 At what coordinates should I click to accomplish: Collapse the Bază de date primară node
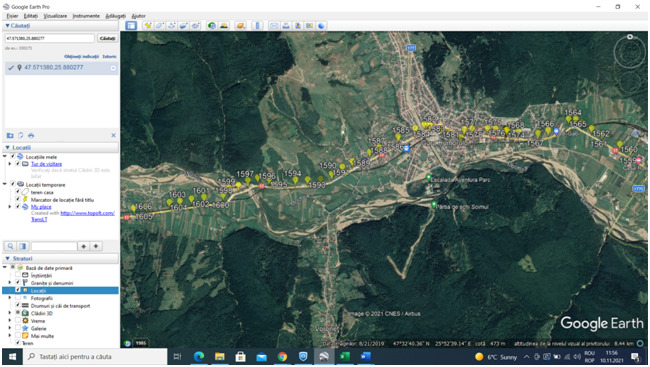5,267
